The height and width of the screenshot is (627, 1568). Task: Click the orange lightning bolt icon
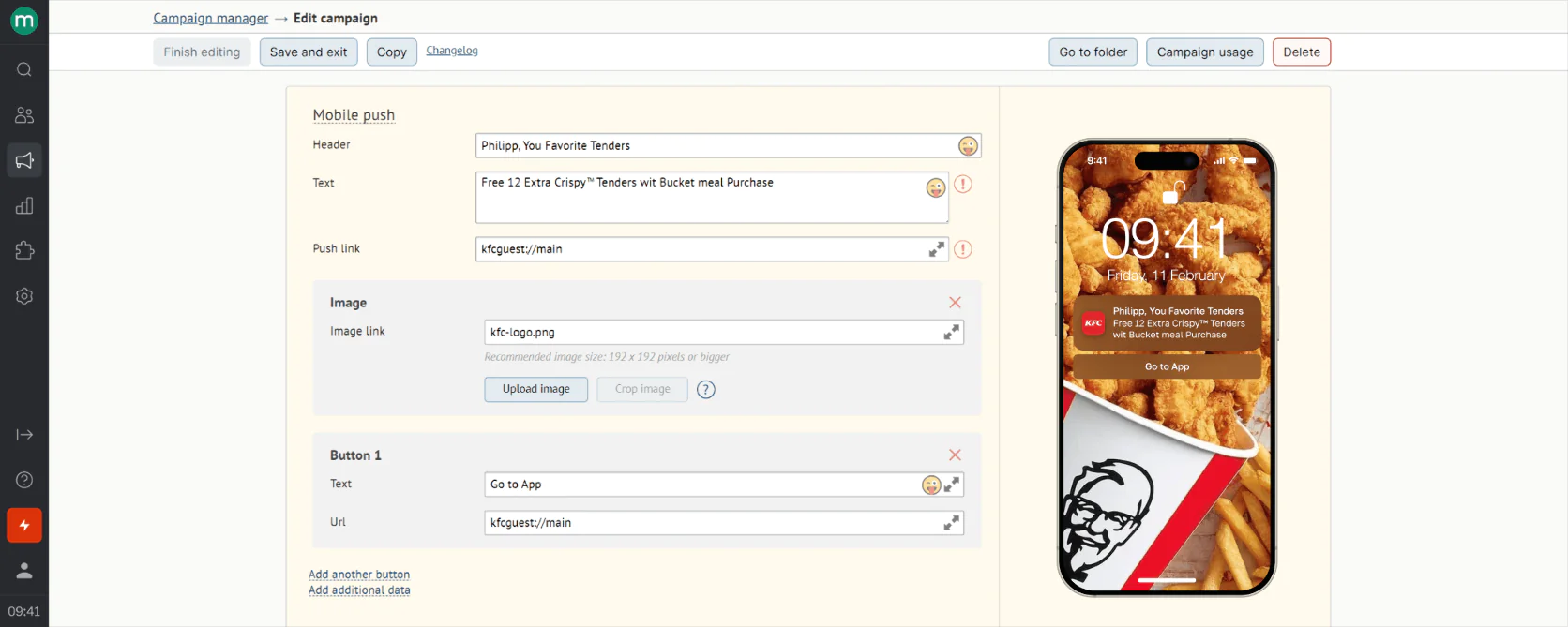point(24,526)
